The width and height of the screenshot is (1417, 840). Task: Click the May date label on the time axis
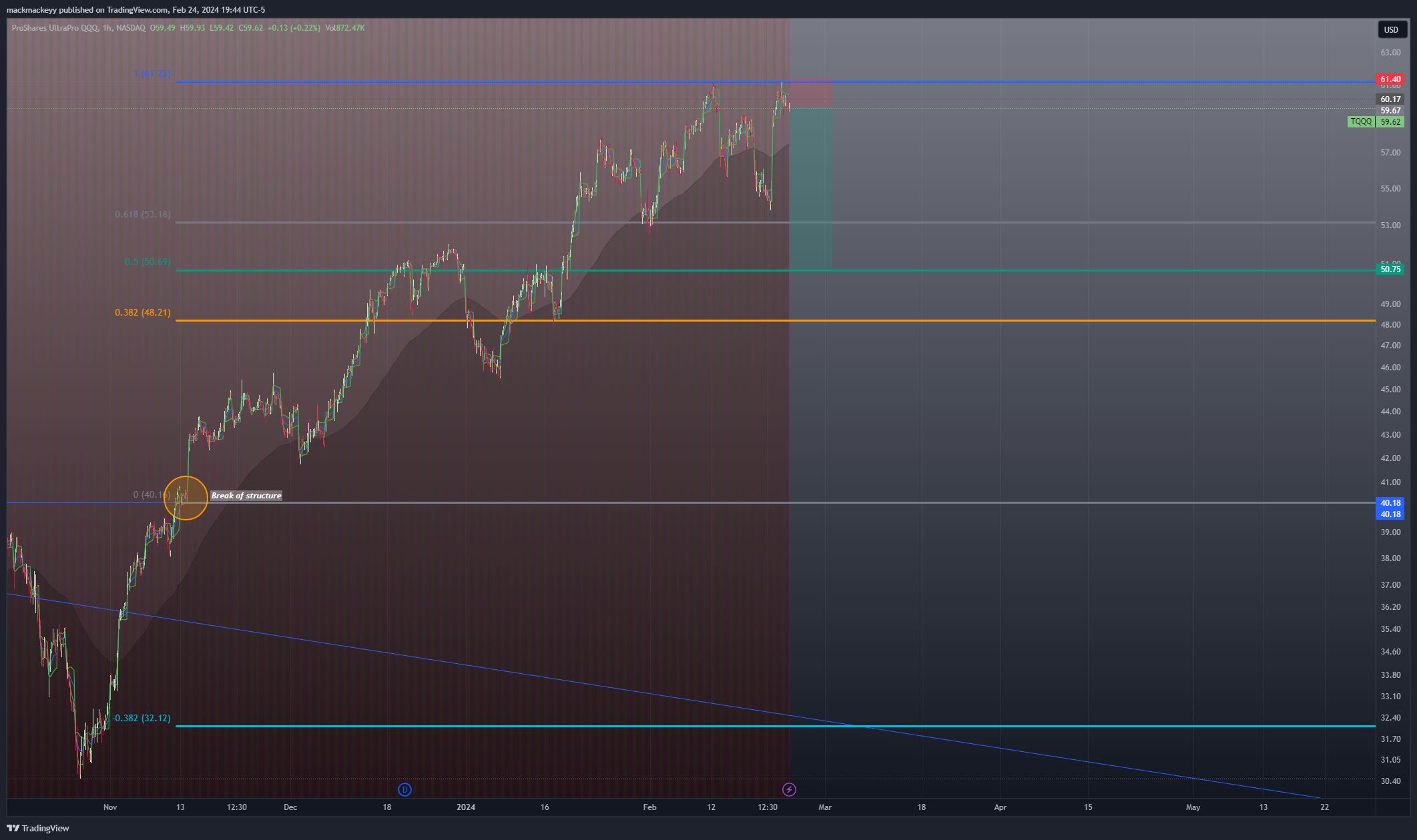click(x=1193, y=807)
